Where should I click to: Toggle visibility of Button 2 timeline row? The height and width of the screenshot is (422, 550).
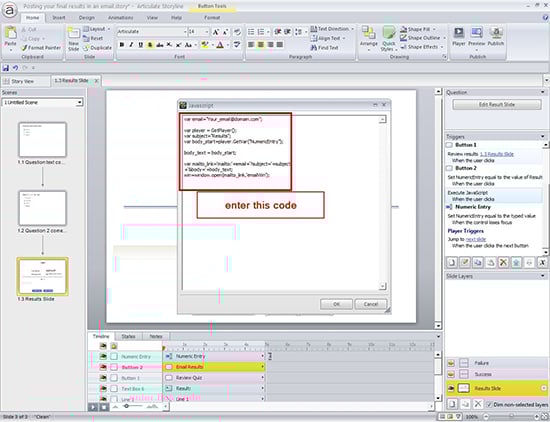tap(103, 367)
